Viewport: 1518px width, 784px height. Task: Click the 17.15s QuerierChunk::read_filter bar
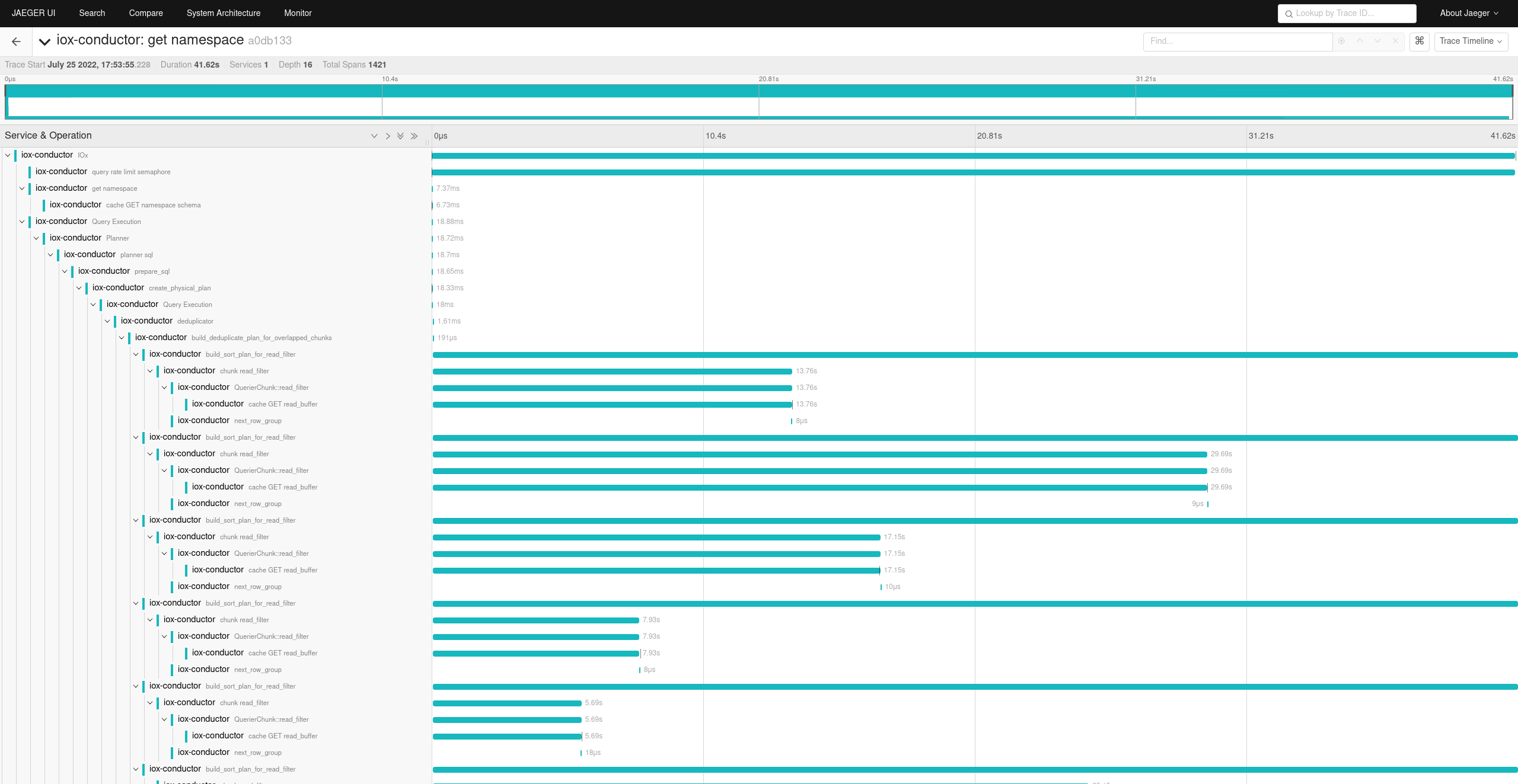point(656,554)
